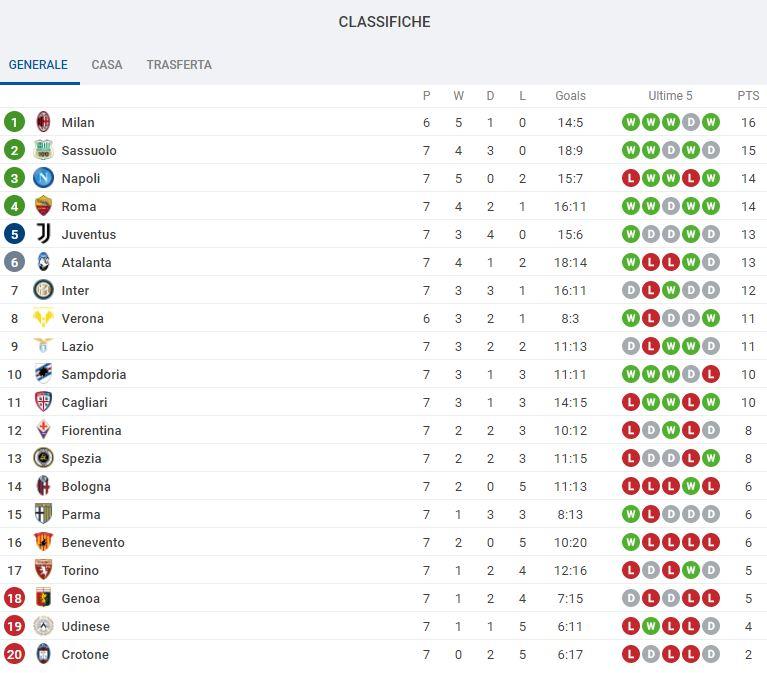Click the green position 1 badge
The width and height of the screenshot is (767, 673).
[14, 122]
